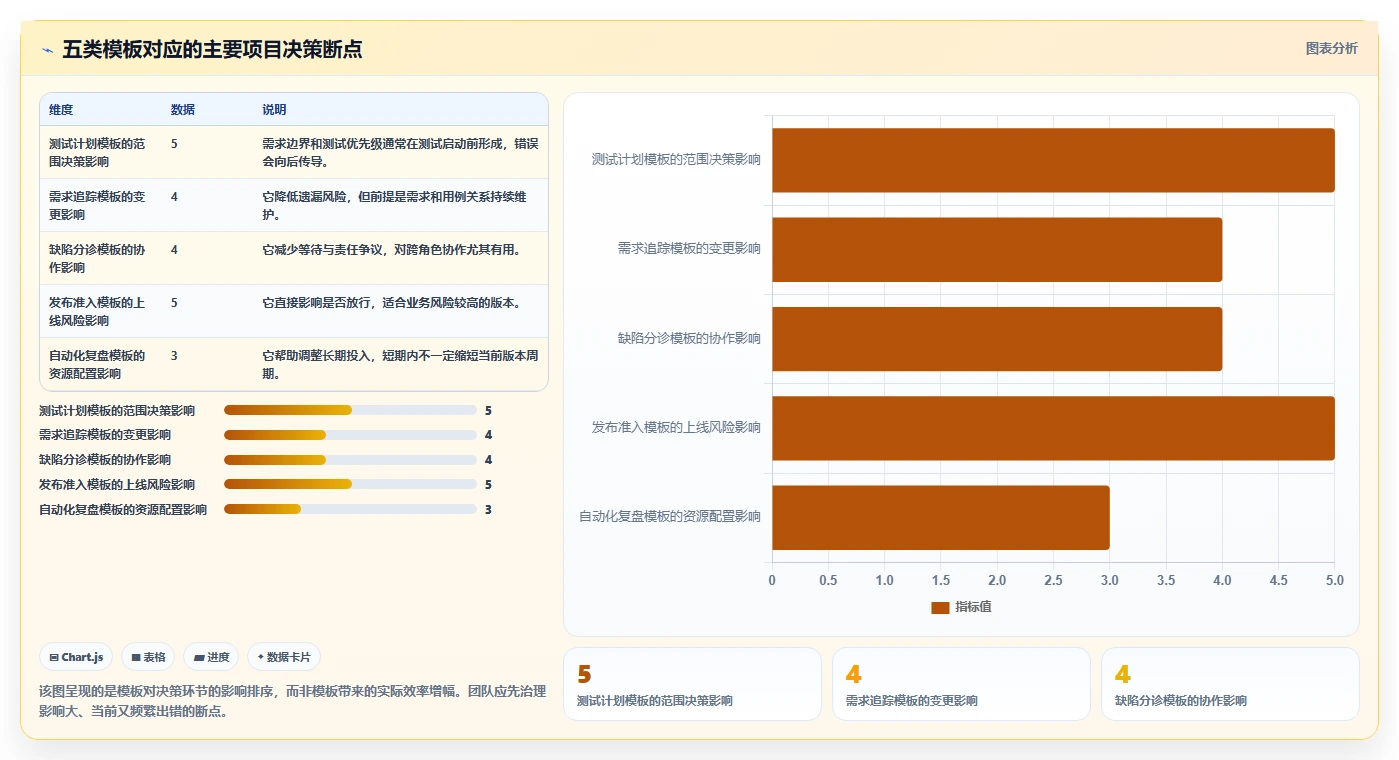The image size is (1399, 760).
Task: Click the description starting 它降低遗漏风险
Action: point(400,205)
